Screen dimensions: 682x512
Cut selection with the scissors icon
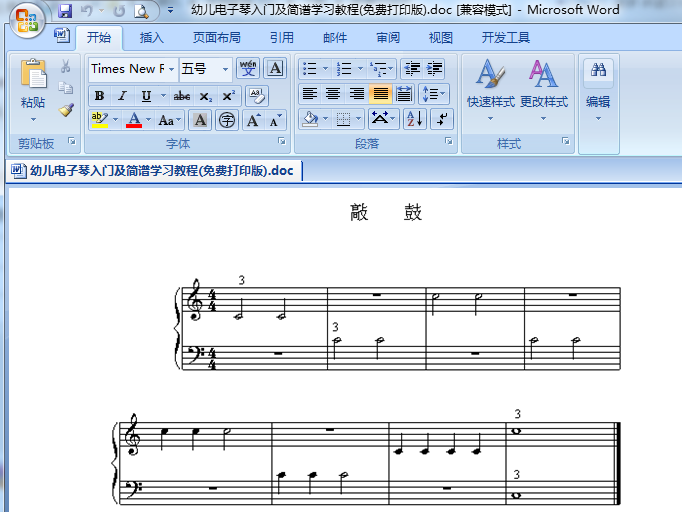66,66
